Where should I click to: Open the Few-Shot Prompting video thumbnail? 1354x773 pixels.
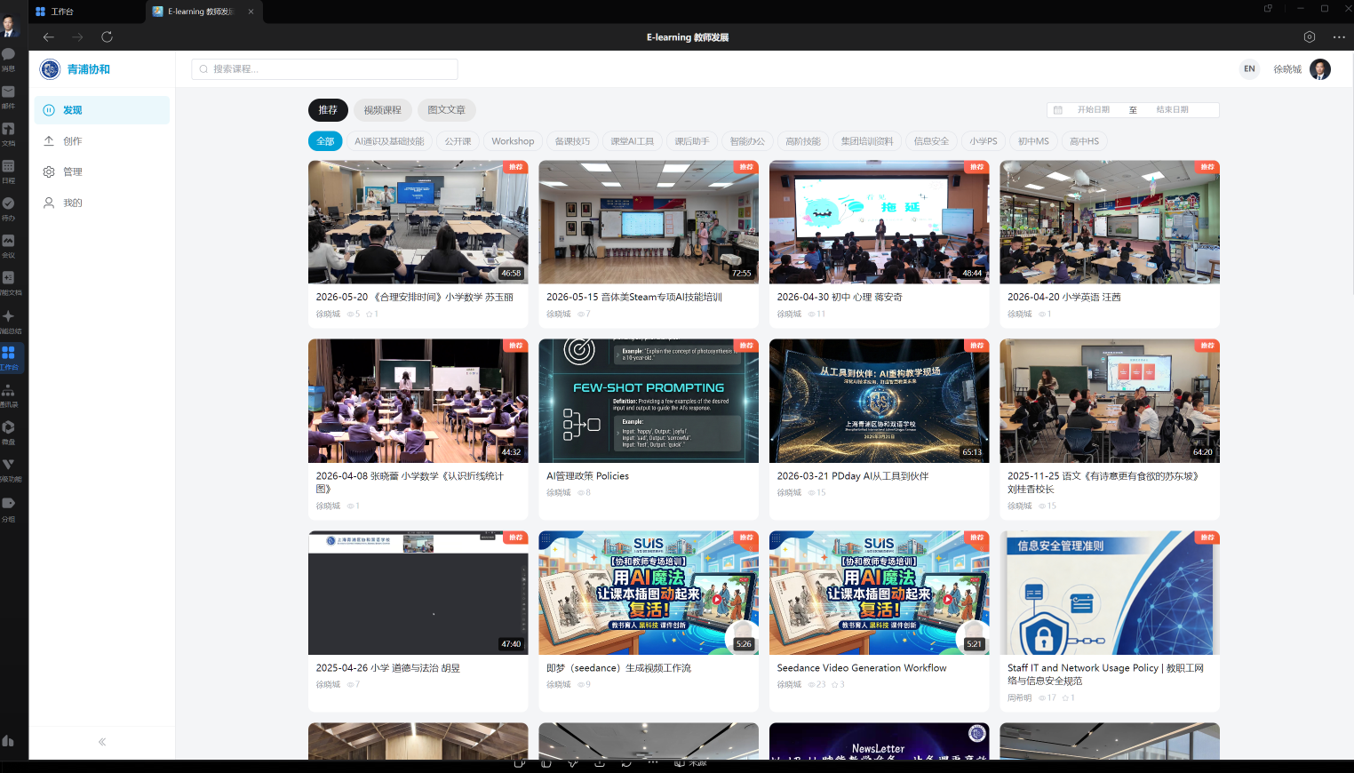tap(648, 400)
